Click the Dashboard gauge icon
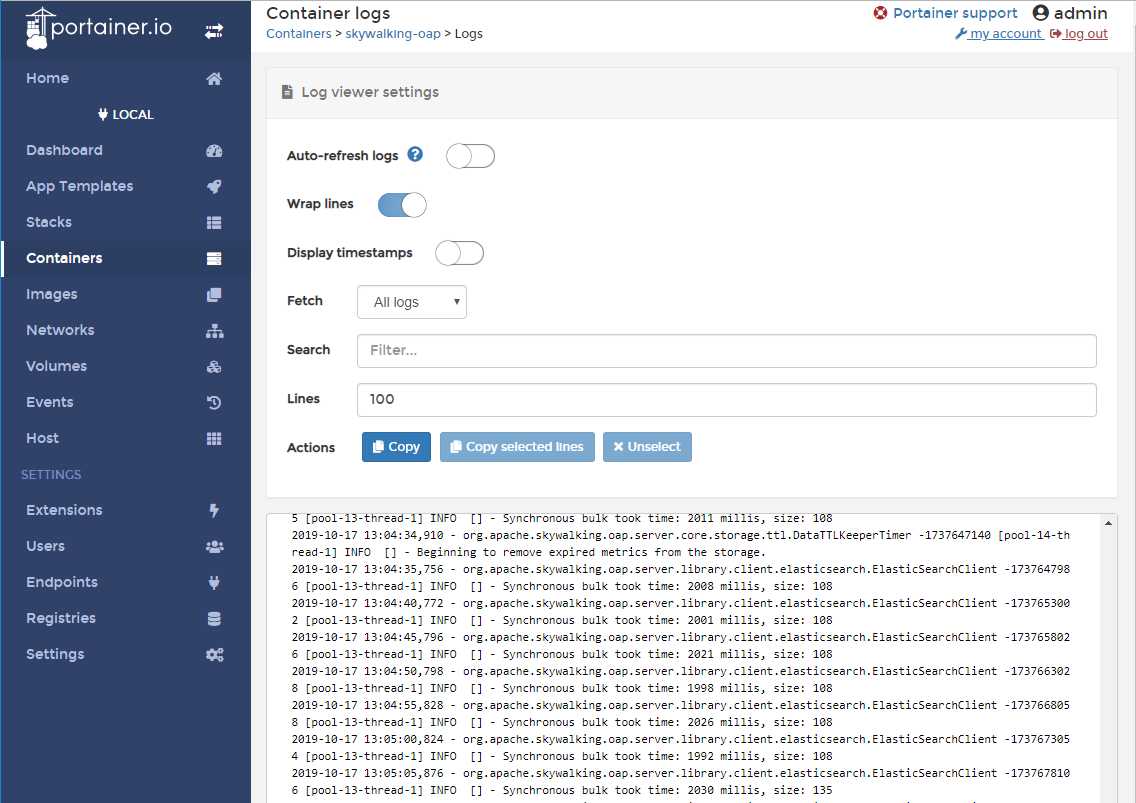Screen dimensions: 1136x803 click(x=214, y=151)
